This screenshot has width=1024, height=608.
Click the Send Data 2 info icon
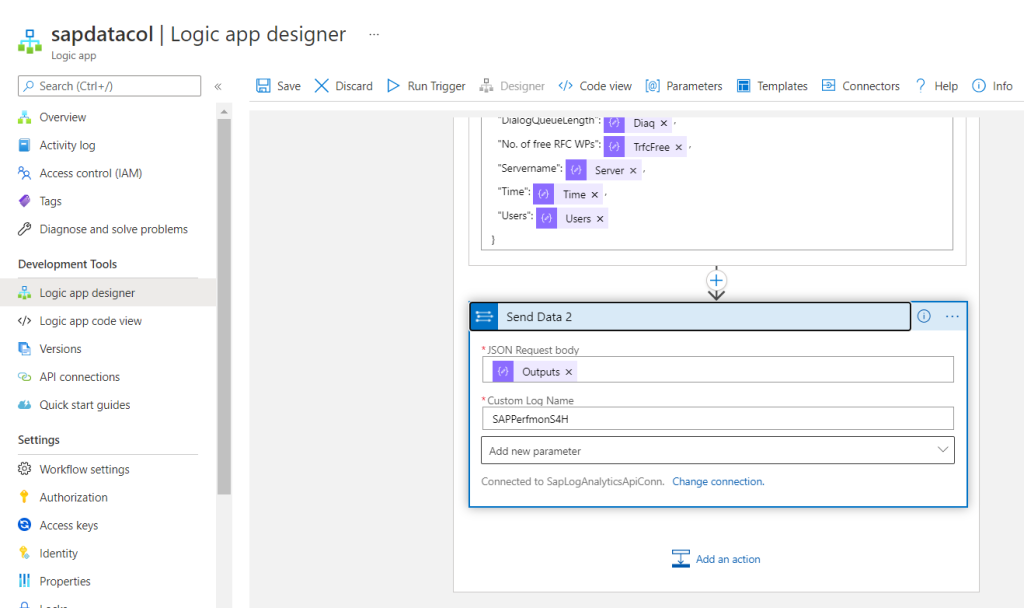[923, 316]
